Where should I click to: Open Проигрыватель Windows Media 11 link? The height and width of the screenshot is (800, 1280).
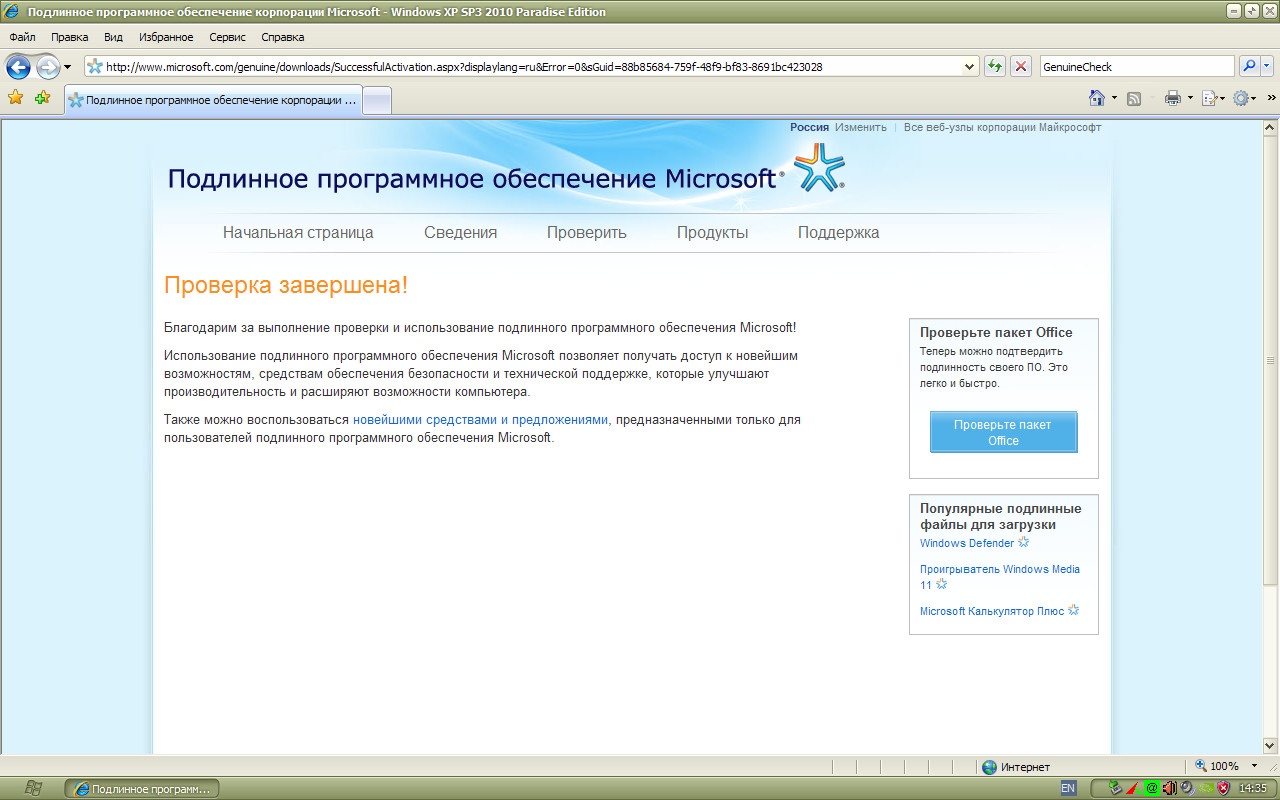[x=1000, y=577]
